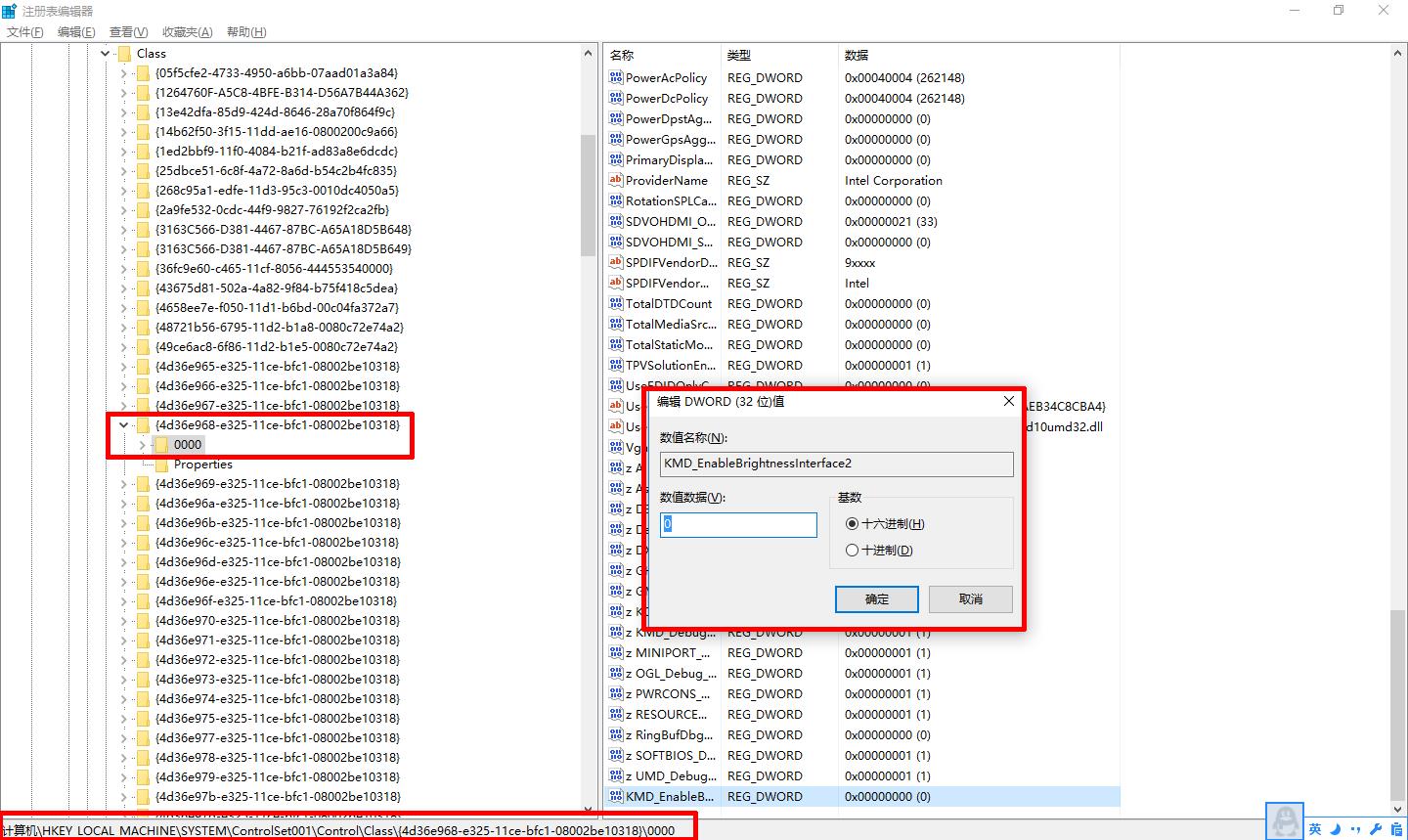1408x840 pixels.
Task: Click the SPDIFVendorD string value icon
Action: pyautogui.click(x=615, y=262)
